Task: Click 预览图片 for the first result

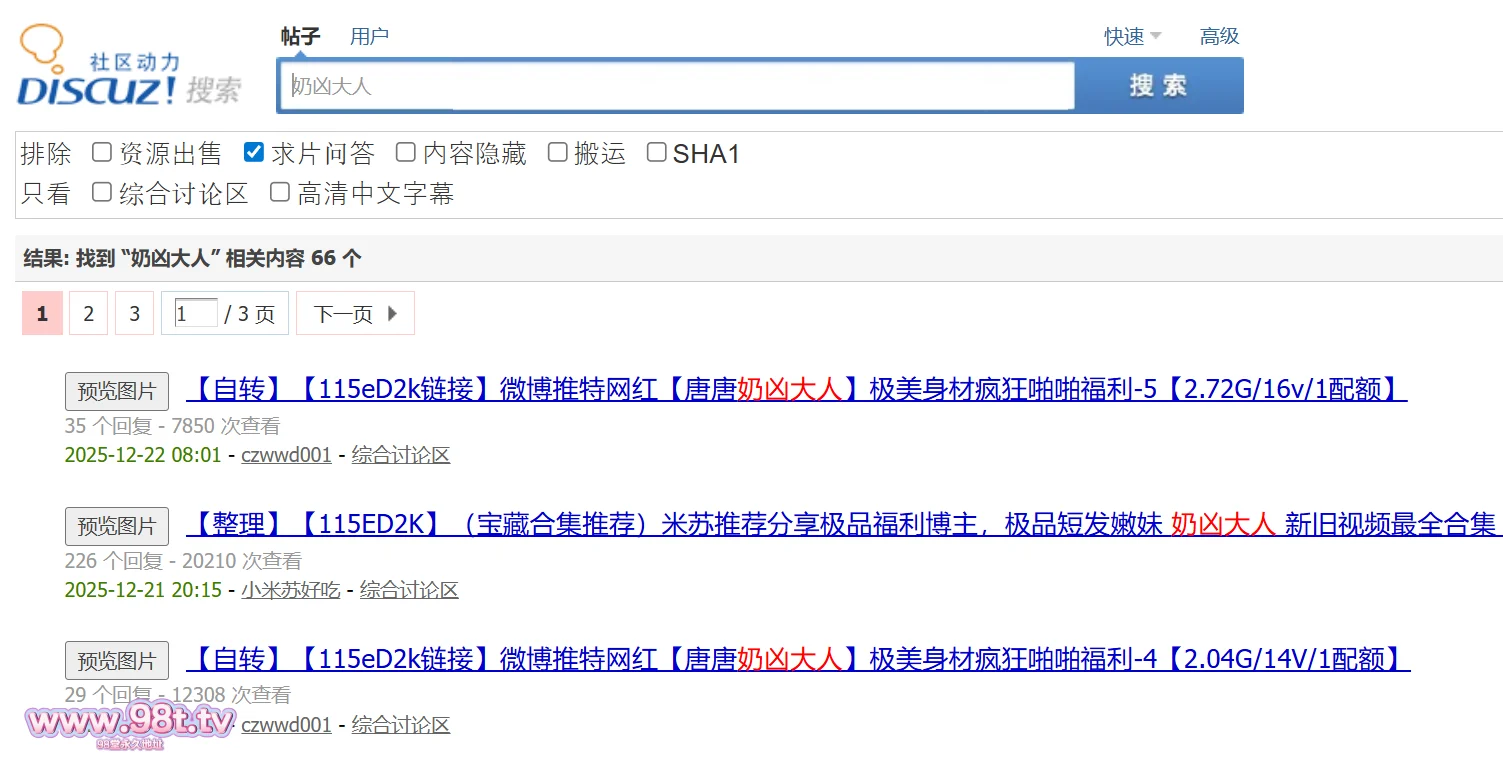Action: [x=117, y=391]
